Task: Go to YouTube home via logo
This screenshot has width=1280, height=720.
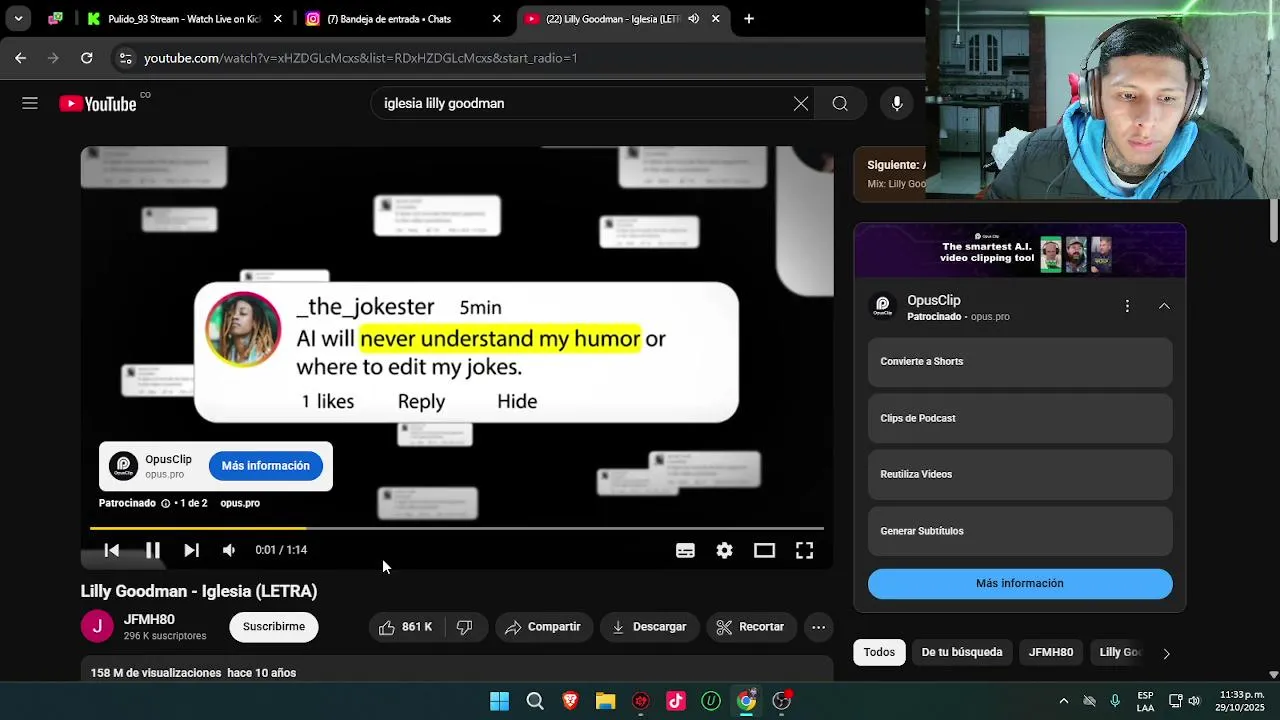Action: (97, 103)
